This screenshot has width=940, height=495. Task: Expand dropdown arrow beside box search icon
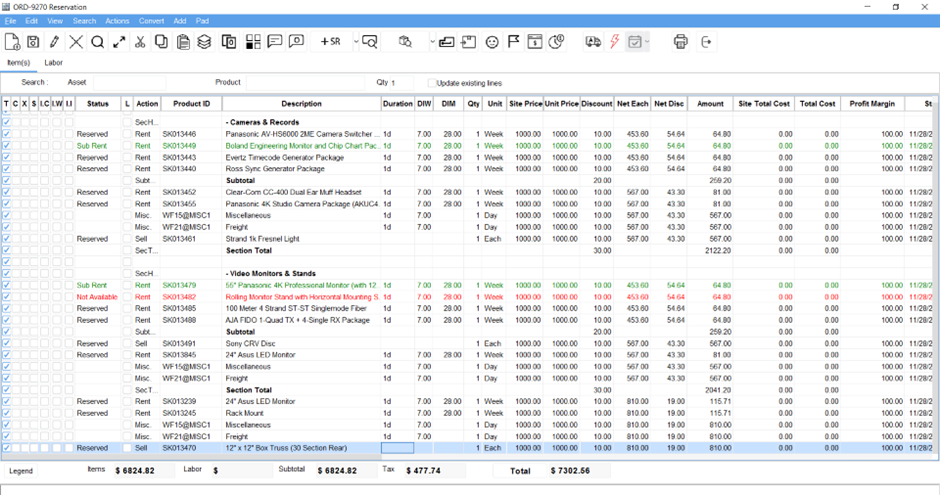pyautogui.click(x=432, y=42)
